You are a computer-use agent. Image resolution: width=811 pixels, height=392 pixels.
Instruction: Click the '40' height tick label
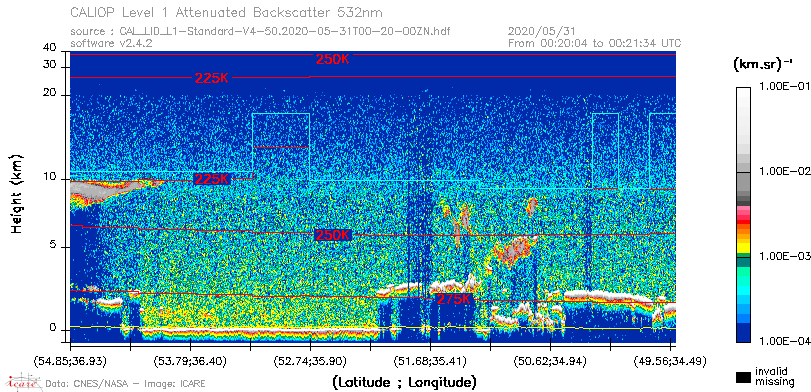click(x=50, y=48)
